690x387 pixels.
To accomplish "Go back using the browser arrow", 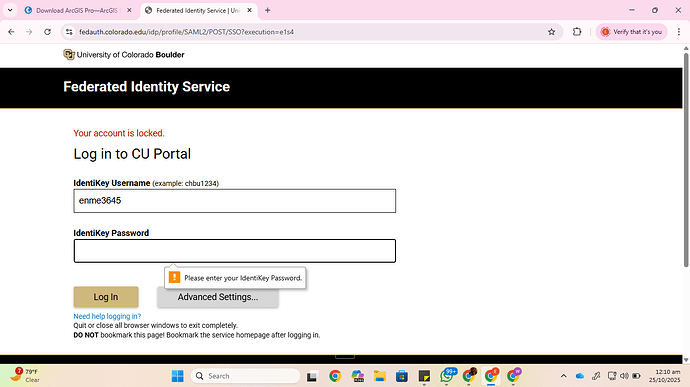I will (11, 32).
